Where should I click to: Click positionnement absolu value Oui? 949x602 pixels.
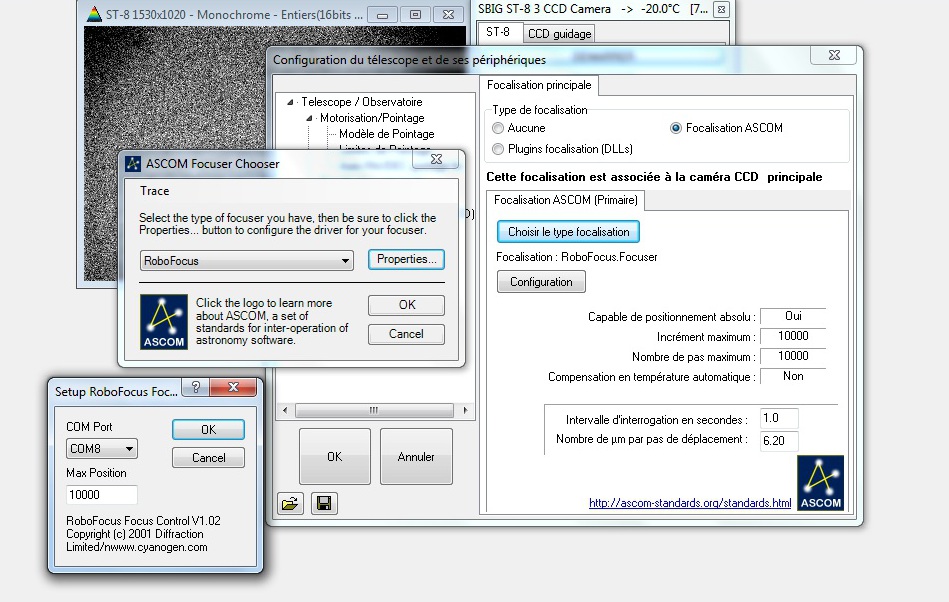click(x=793, y=316)
